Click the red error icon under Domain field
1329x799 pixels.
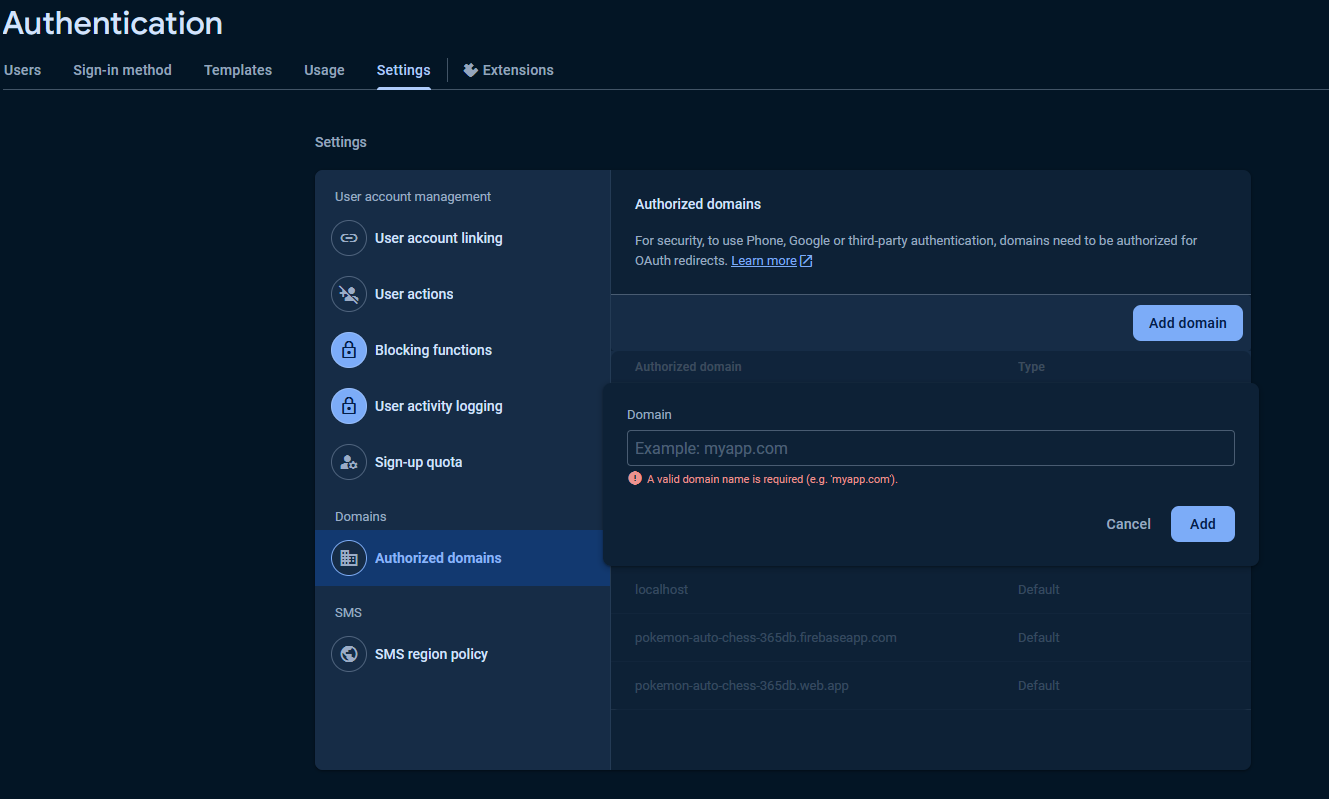(x=634, y=479)
